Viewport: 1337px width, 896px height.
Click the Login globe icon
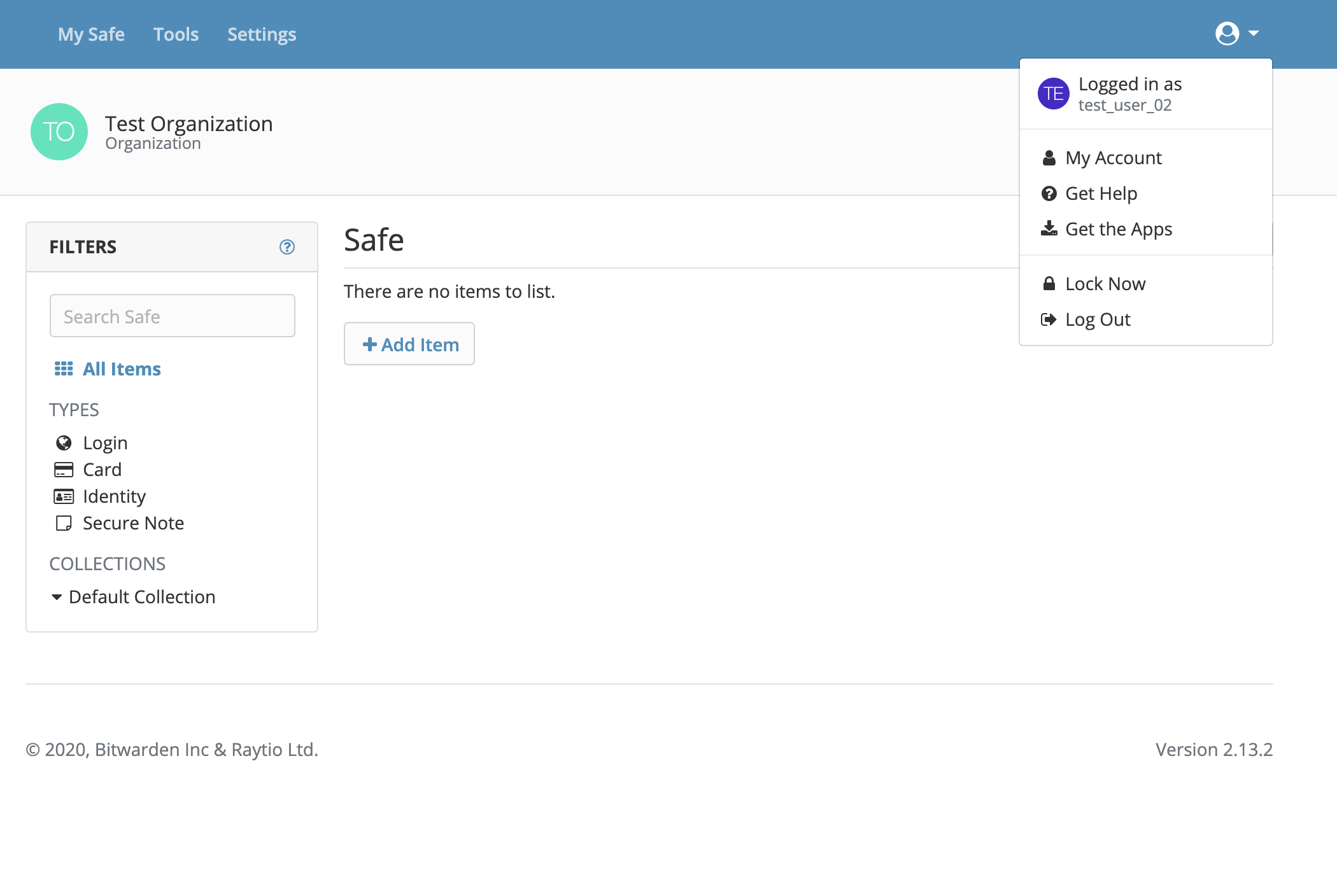(x=64, y=443)
